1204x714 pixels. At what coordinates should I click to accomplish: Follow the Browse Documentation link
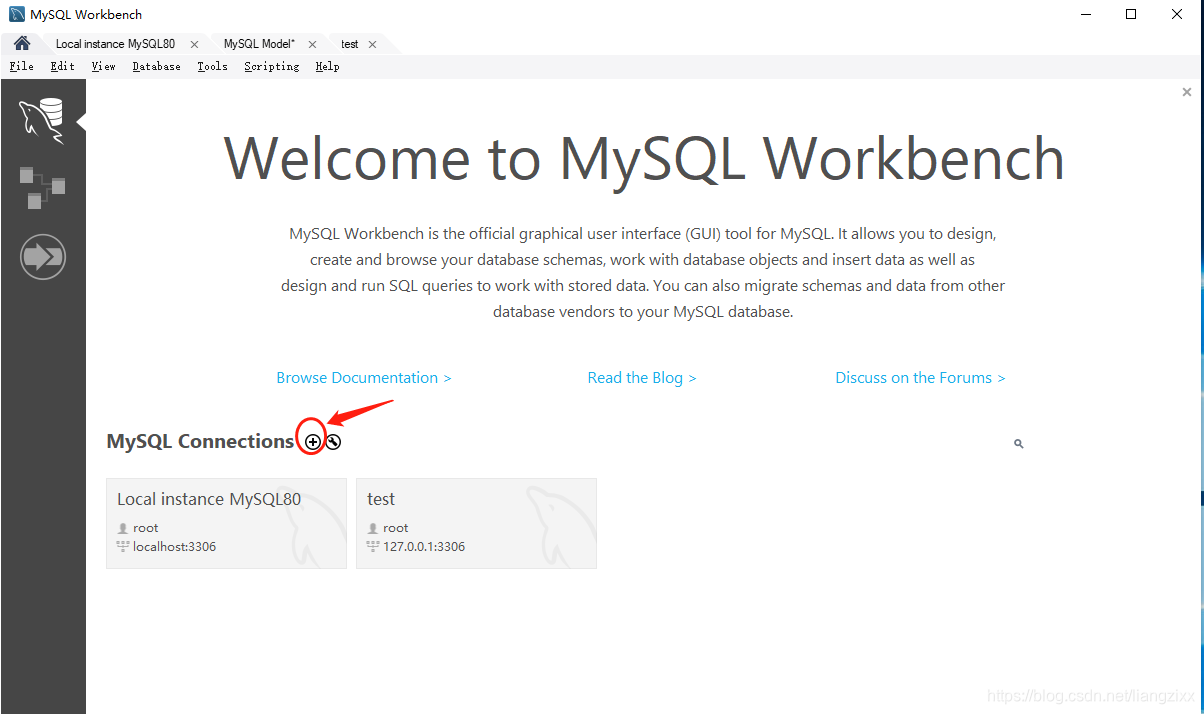click(364, 378)
